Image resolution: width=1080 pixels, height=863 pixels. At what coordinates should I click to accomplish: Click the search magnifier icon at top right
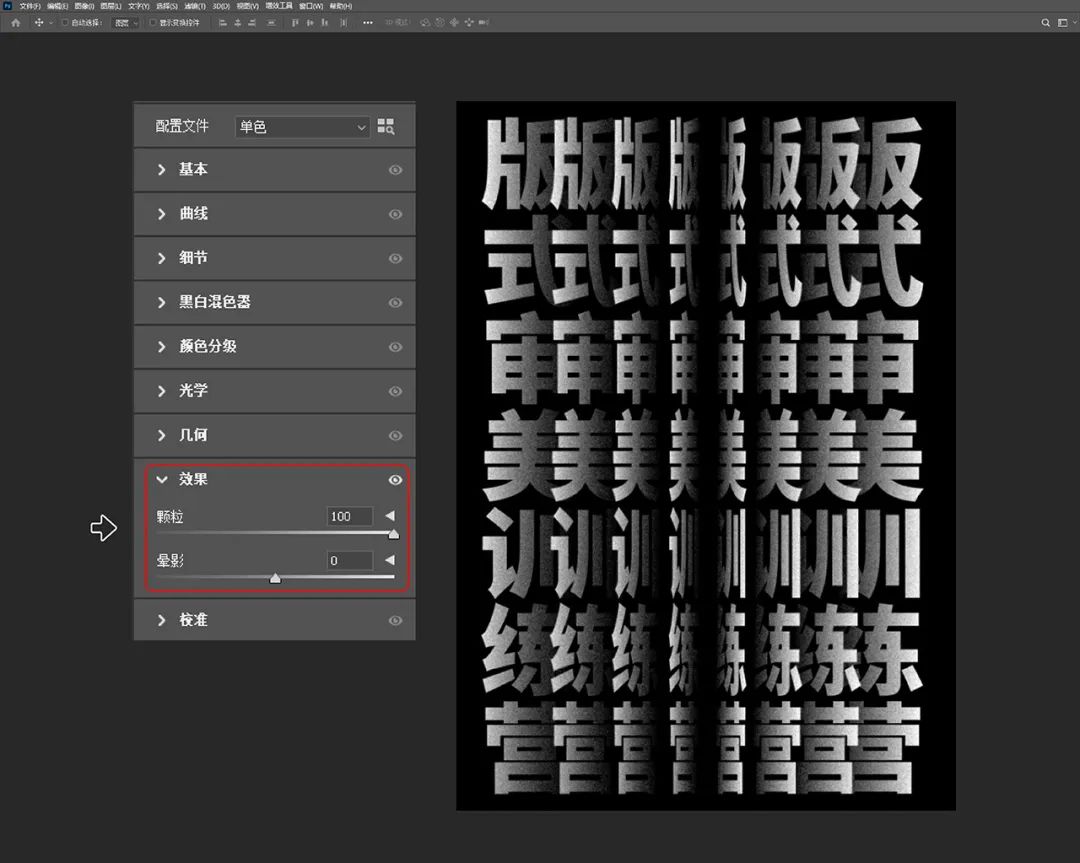pyautogui.click(x=1046, y=22)
